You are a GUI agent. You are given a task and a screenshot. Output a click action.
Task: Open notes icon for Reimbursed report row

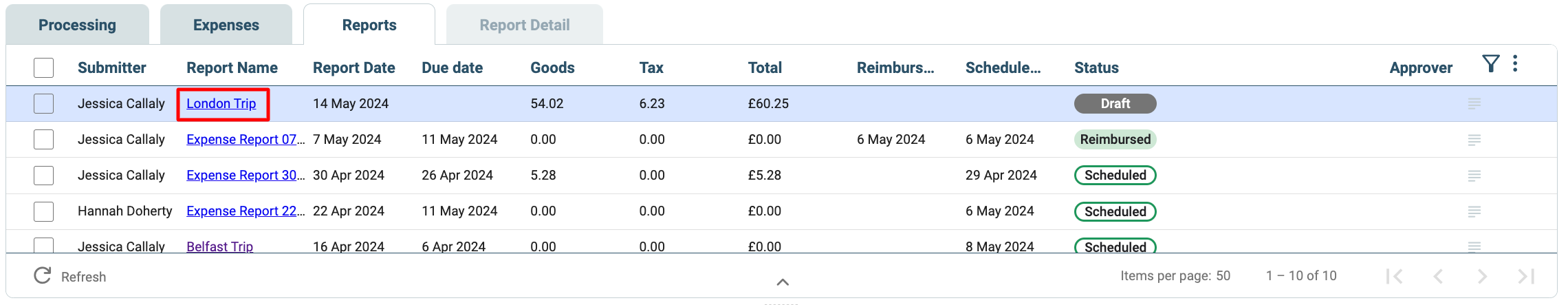[1474, 140]
